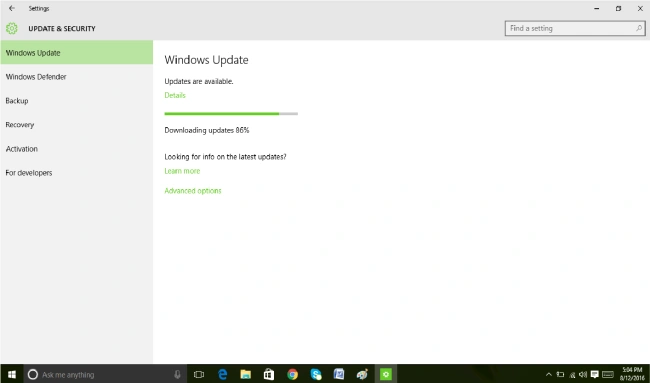Click the Update & Security gear icon
Image resolution: width=650 pixels, height=383 pixels.
(x=12, y=28)
